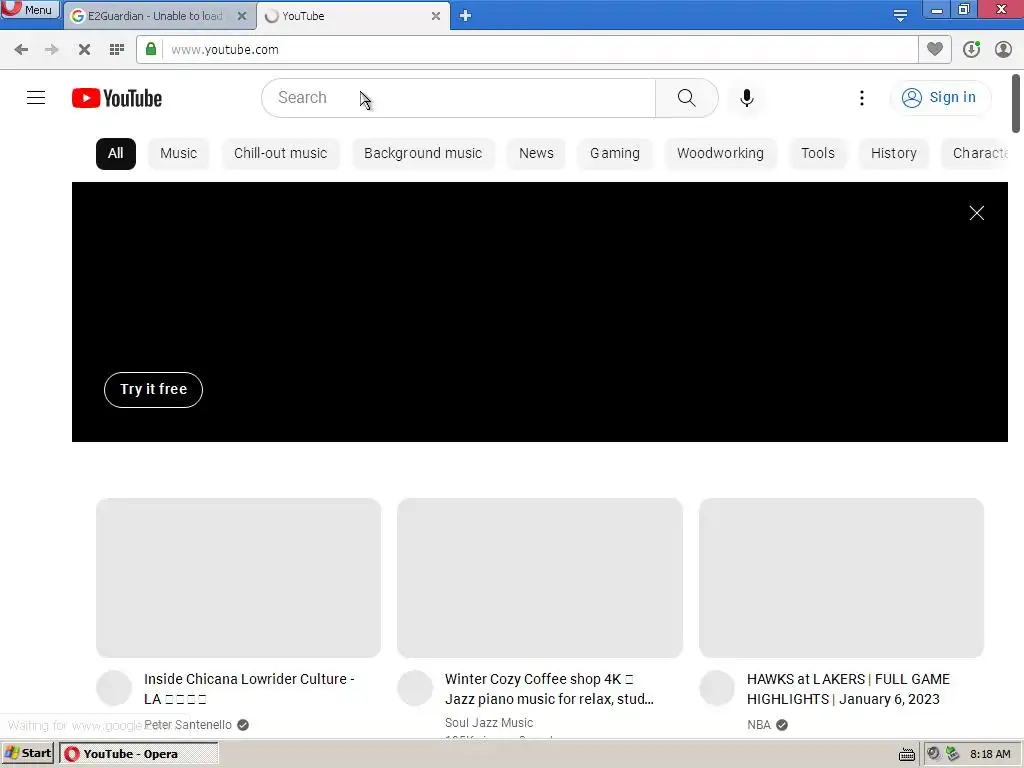1024x768 pixels.
Task: Open the downloads icon in toolbar
Action: [971, 49]
